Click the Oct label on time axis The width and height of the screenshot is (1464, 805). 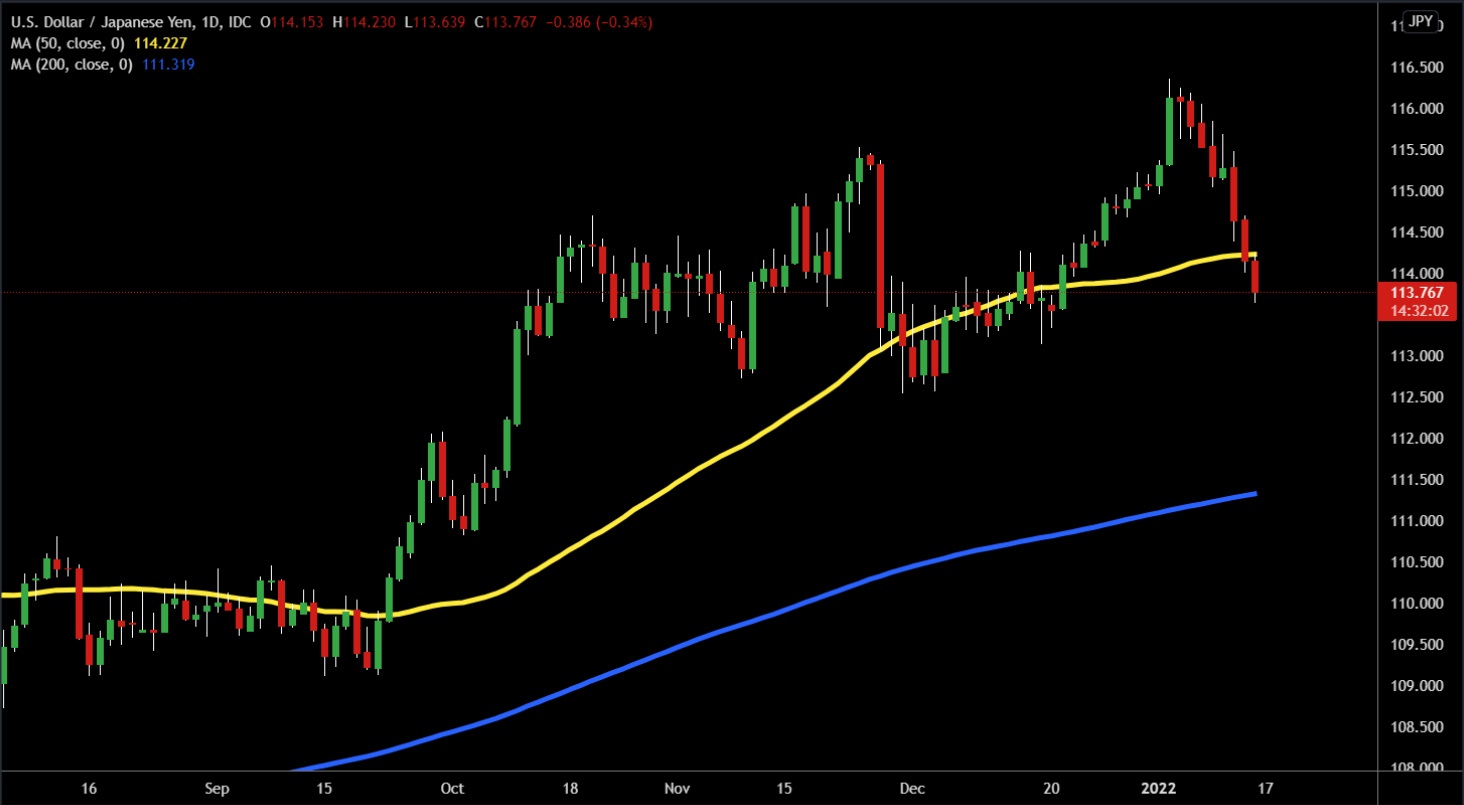[x=452, y=789]
